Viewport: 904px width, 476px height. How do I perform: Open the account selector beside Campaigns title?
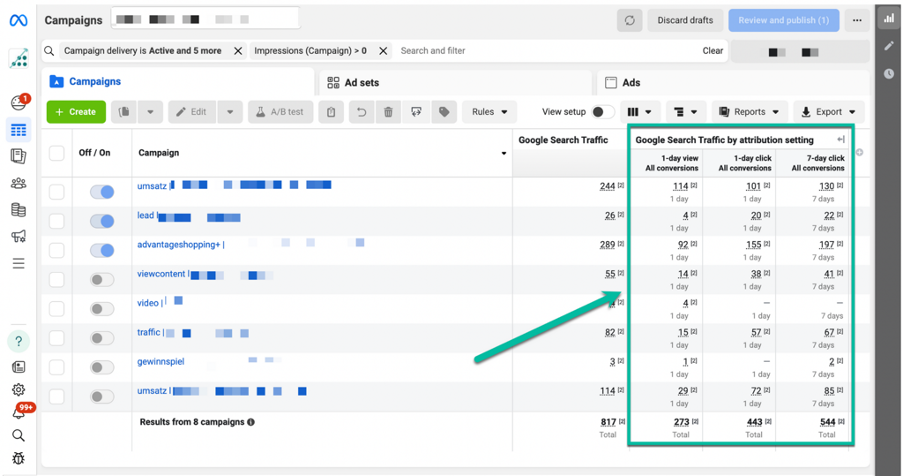pos(205,19)
